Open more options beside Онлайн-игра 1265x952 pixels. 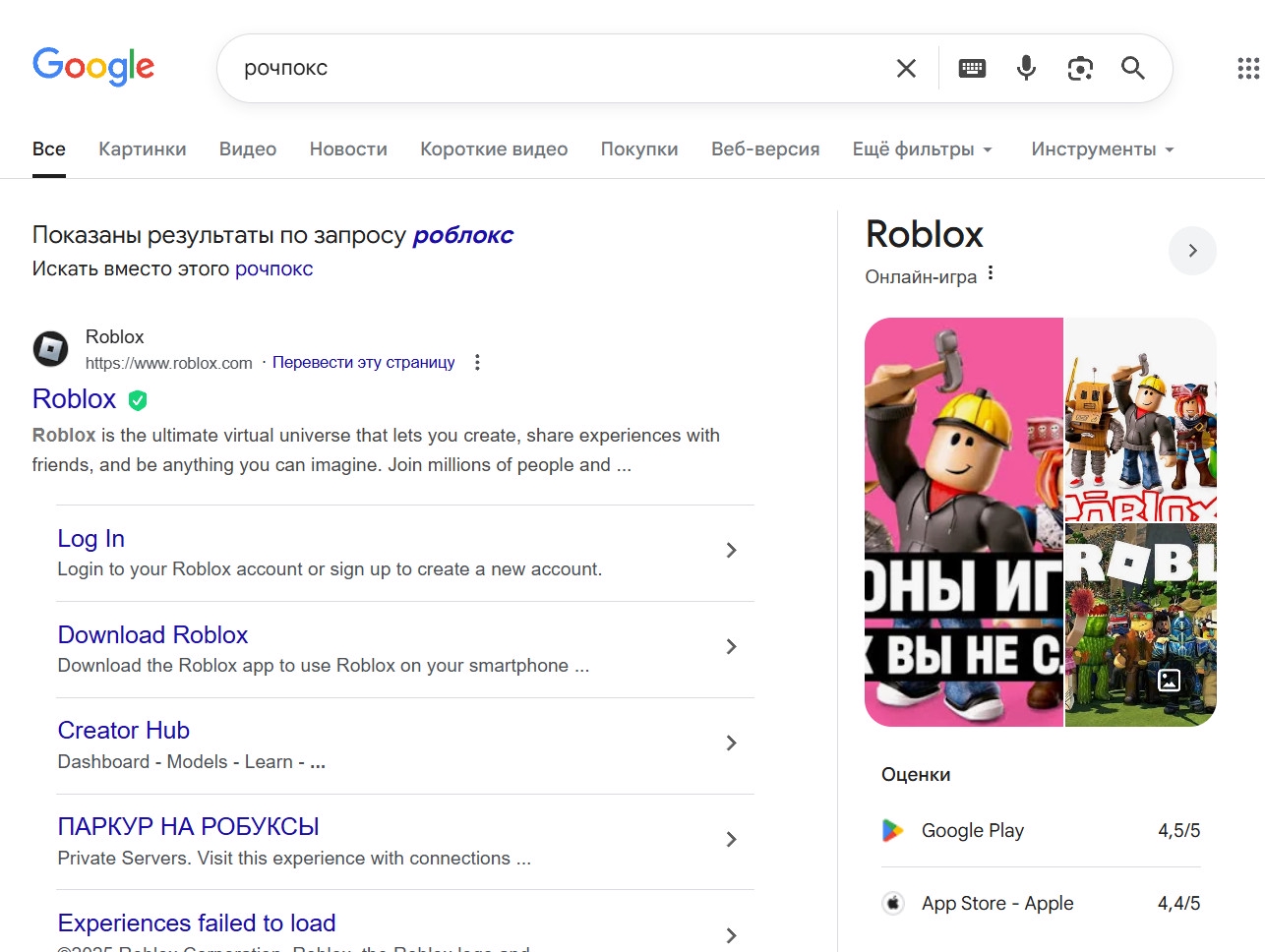(991, 273)
